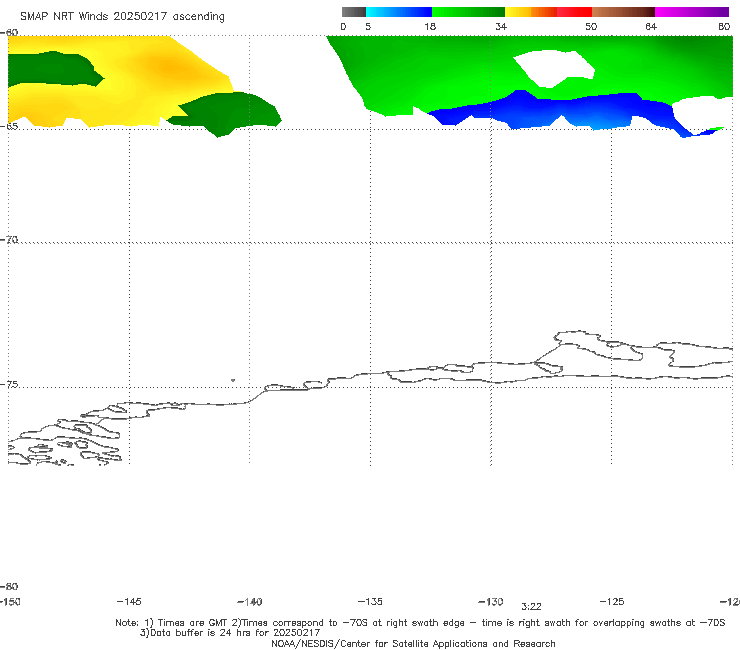Click the latitude label '-70'

[x=9, y=240]
